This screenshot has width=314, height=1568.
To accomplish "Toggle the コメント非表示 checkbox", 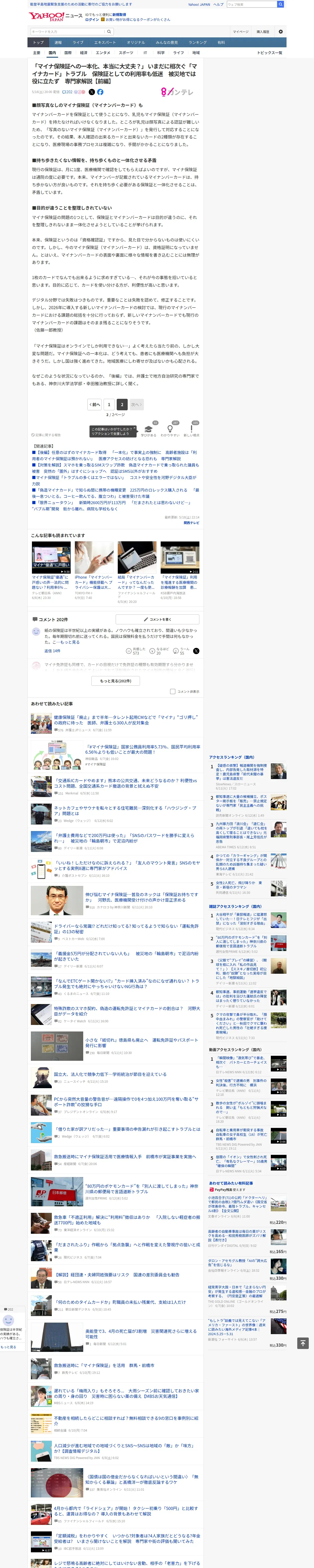I will click(172, 691).
